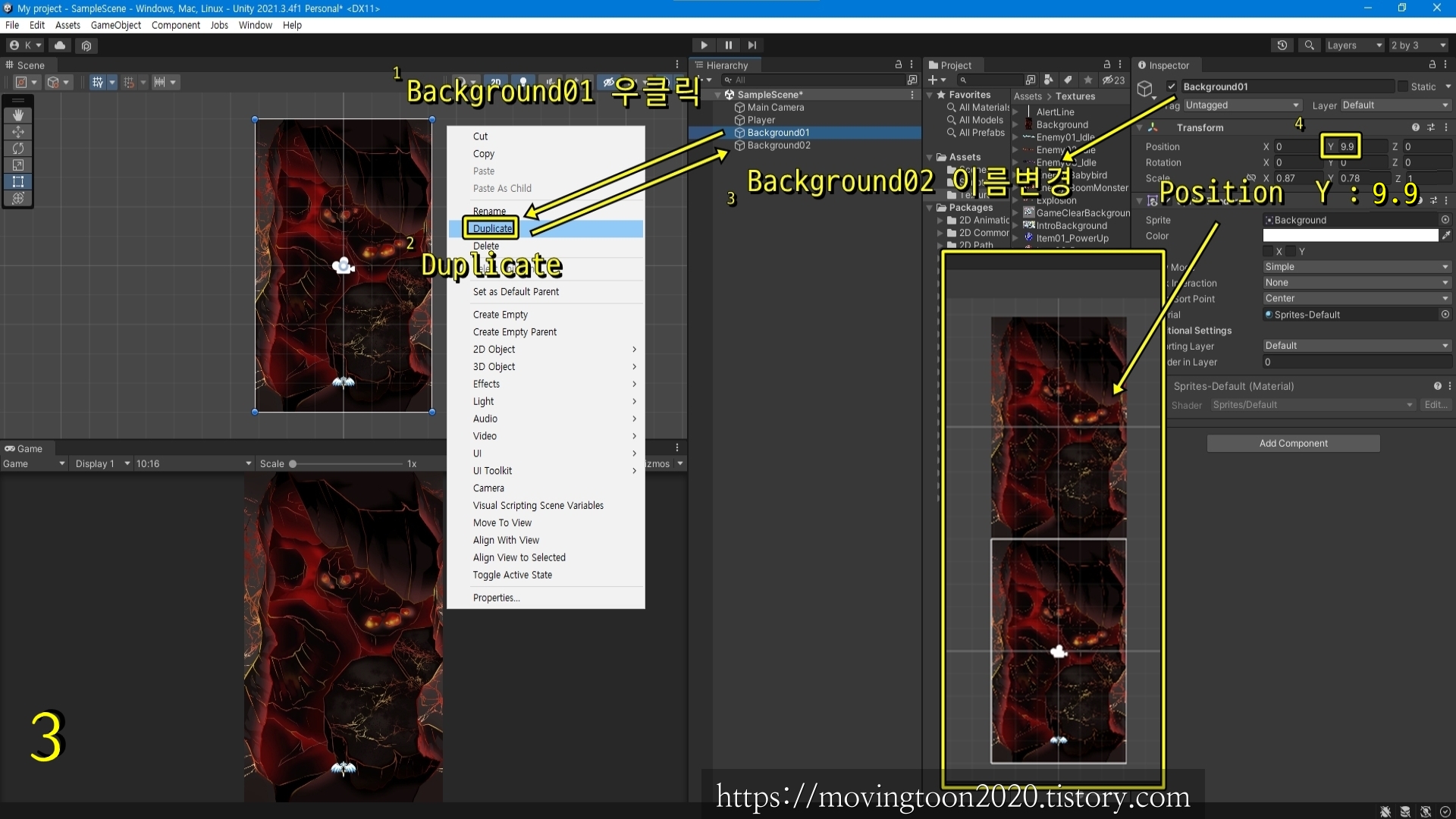The image size is (1456, 819).
Task: Toggle Flip X checkbox
Action: tap(1268, 251)
